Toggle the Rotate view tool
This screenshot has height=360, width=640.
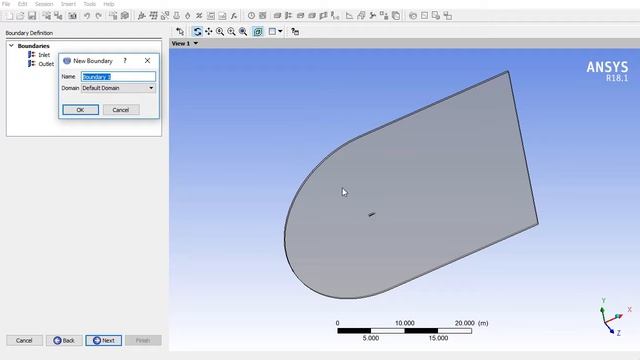[x=197, y=31]
